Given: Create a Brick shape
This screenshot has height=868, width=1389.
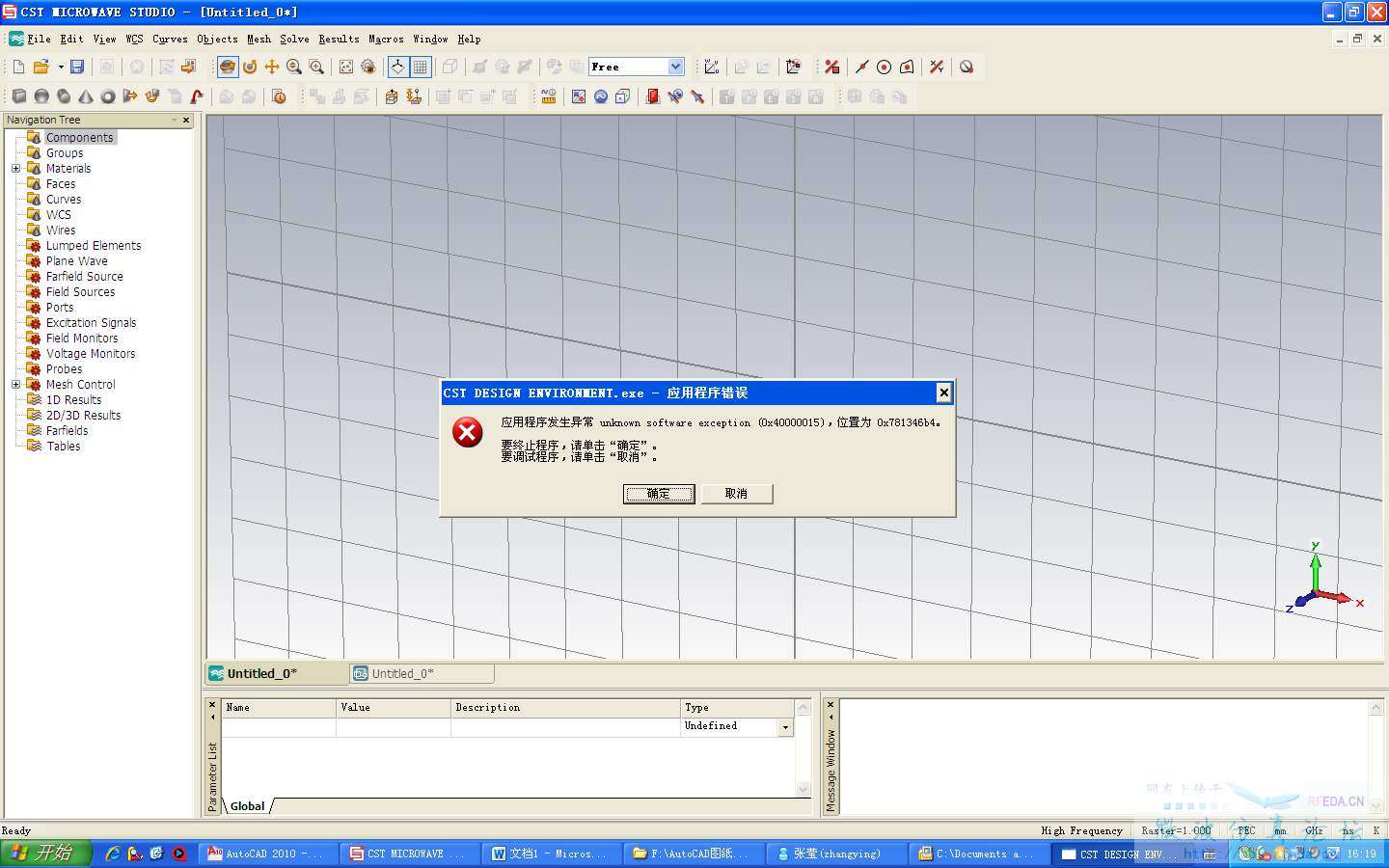Looking at the screenshot, I should tap(18, 96).
